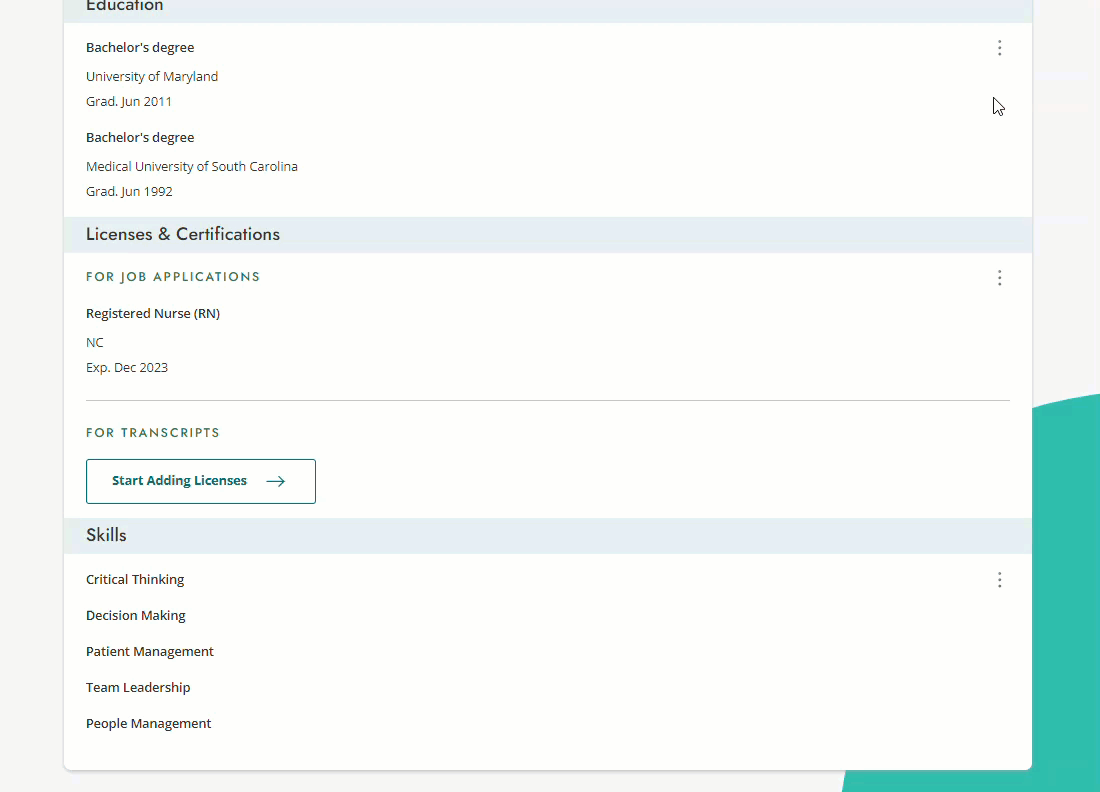Select the Team Leadership skill

click(x=138, y=687)
